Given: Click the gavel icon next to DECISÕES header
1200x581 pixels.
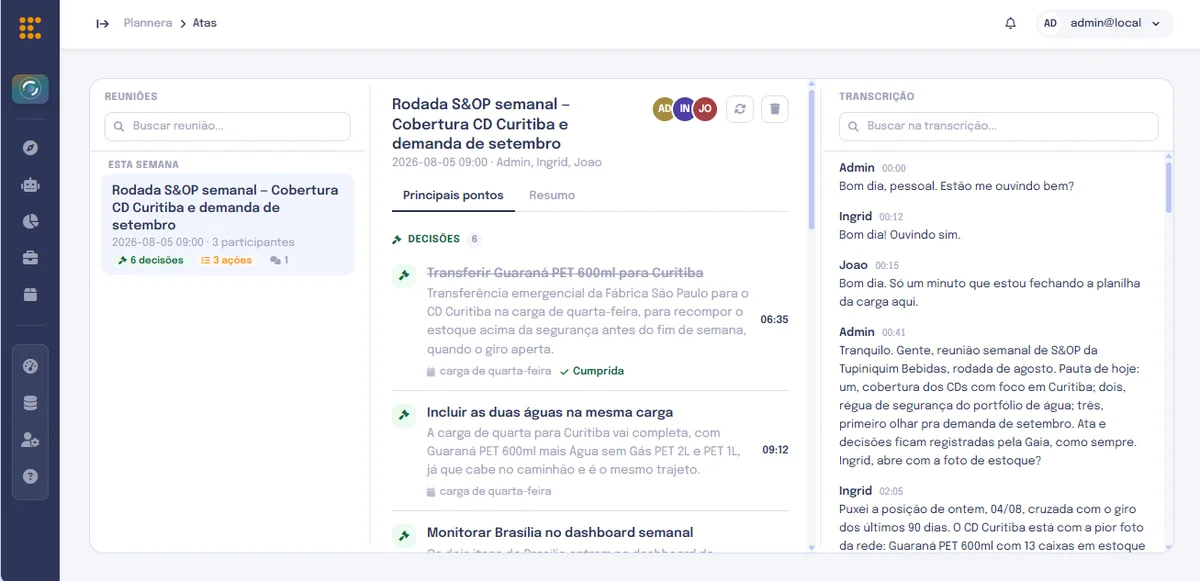Looking at the screenshot, I should click(x=397, y=240).
